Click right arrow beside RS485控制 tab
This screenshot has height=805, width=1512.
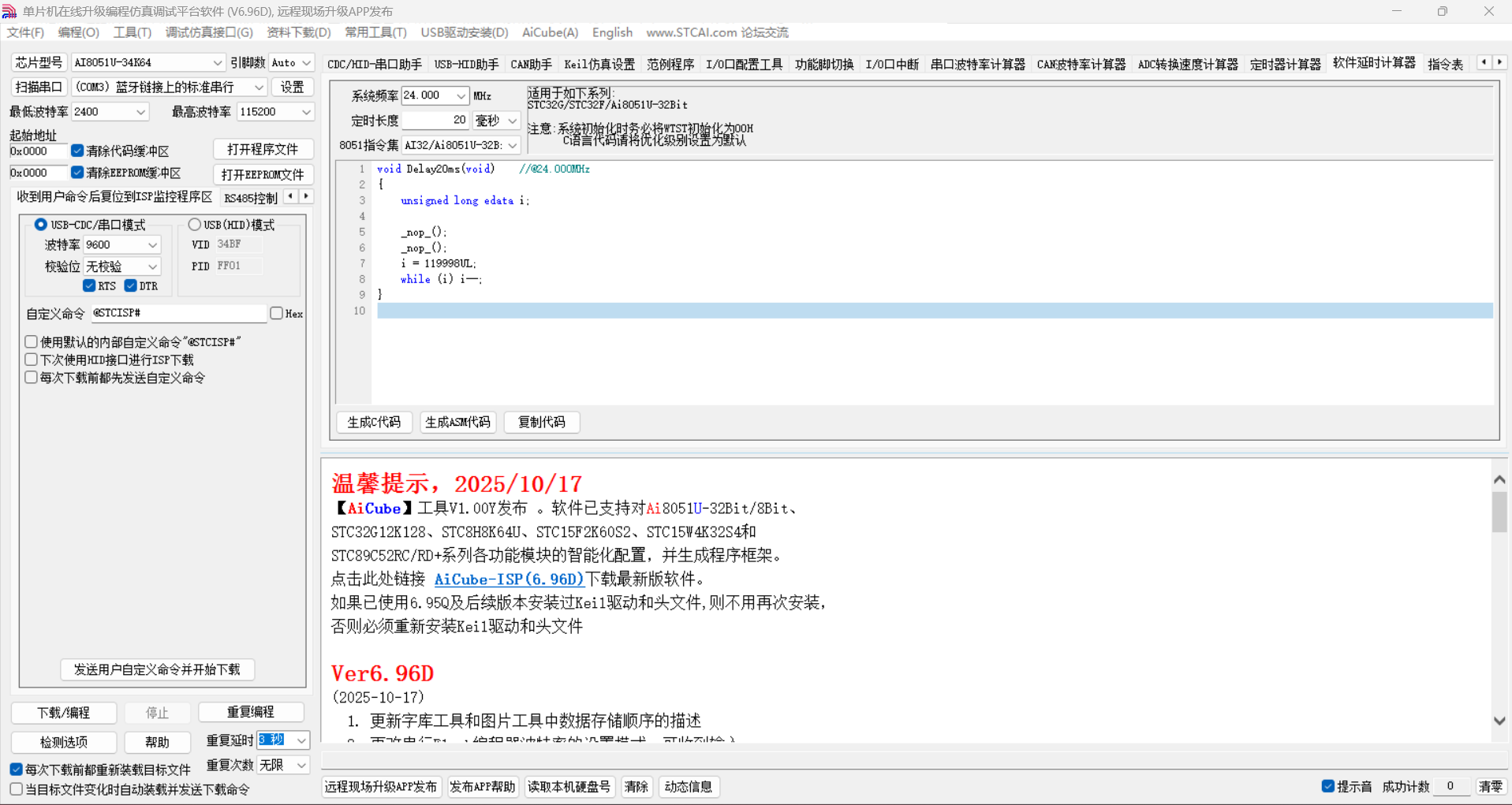[306, 196]
